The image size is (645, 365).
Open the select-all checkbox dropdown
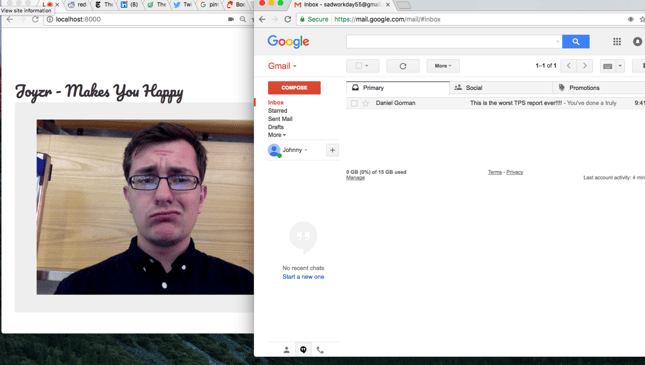click(x=362, y=66)
